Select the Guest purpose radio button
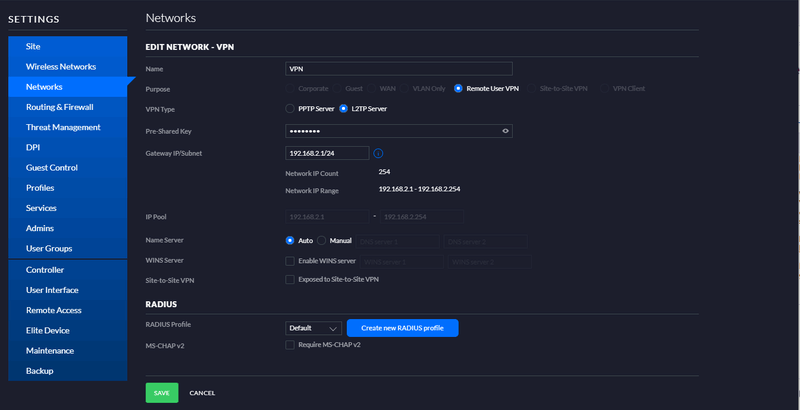The height and width of the screenshot is (410, 800). pos(337,88)
